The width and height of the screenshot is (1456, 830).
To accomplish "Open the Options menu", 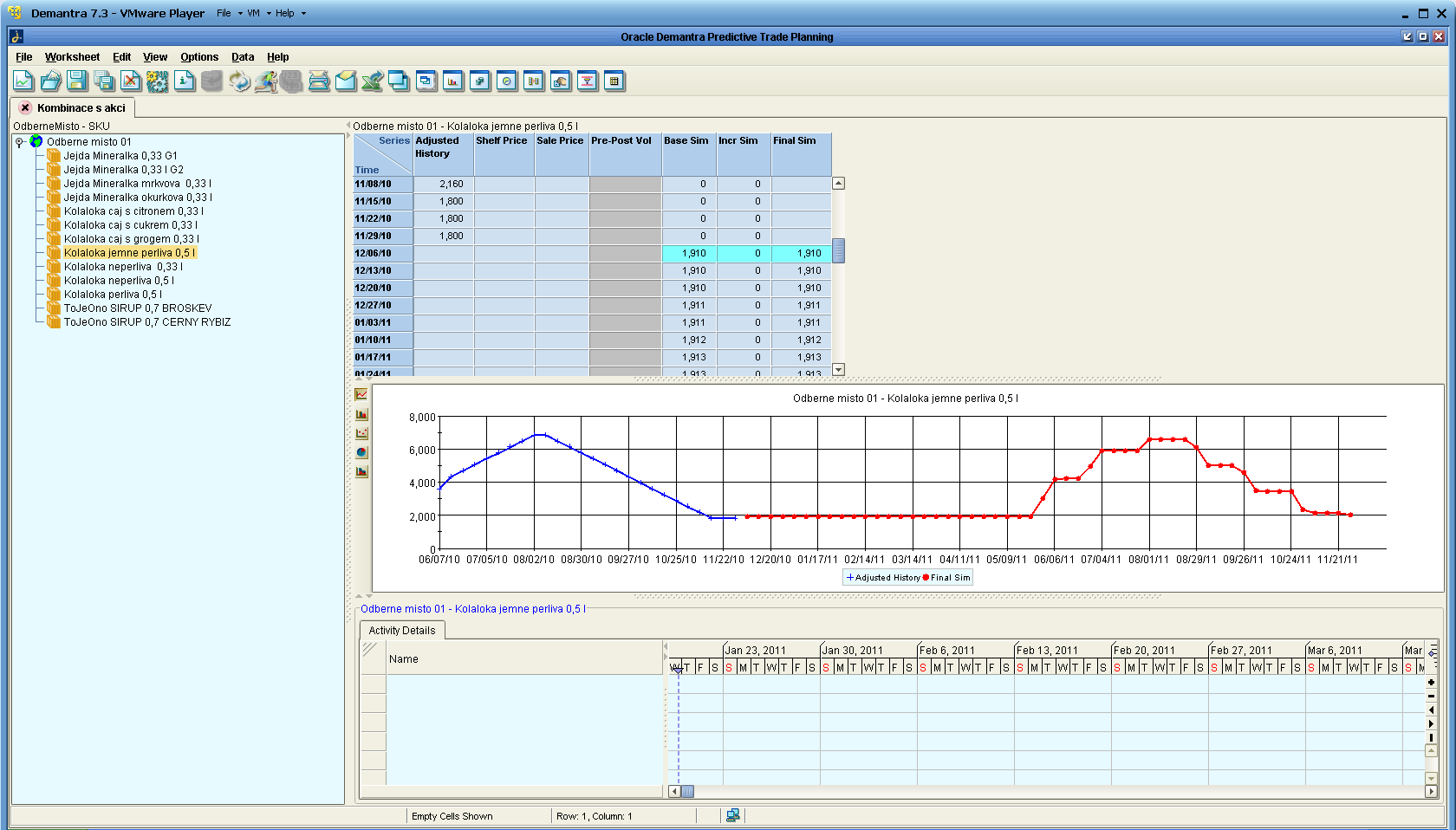I will [x=199, y=57].
